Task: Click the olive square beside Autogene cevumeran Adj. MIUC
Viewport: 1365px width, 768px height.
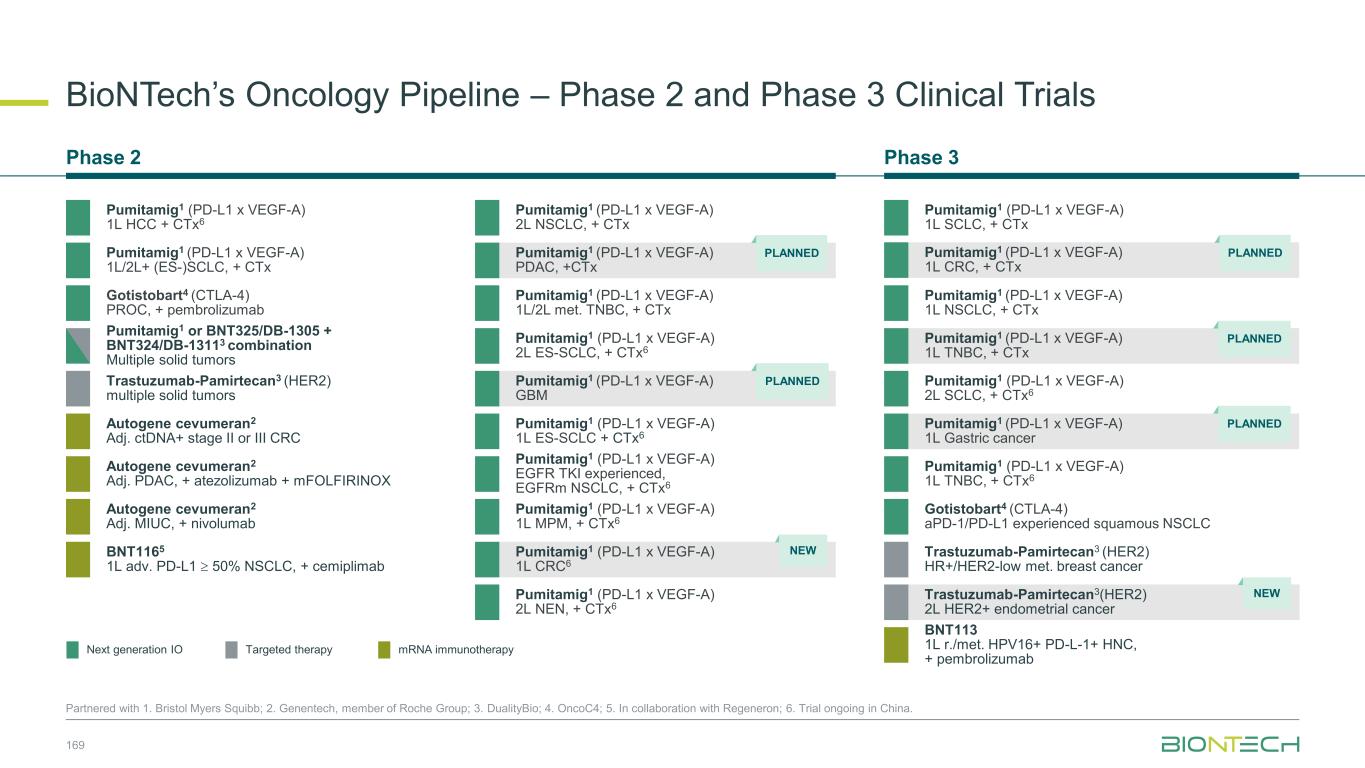Action: 78,516
